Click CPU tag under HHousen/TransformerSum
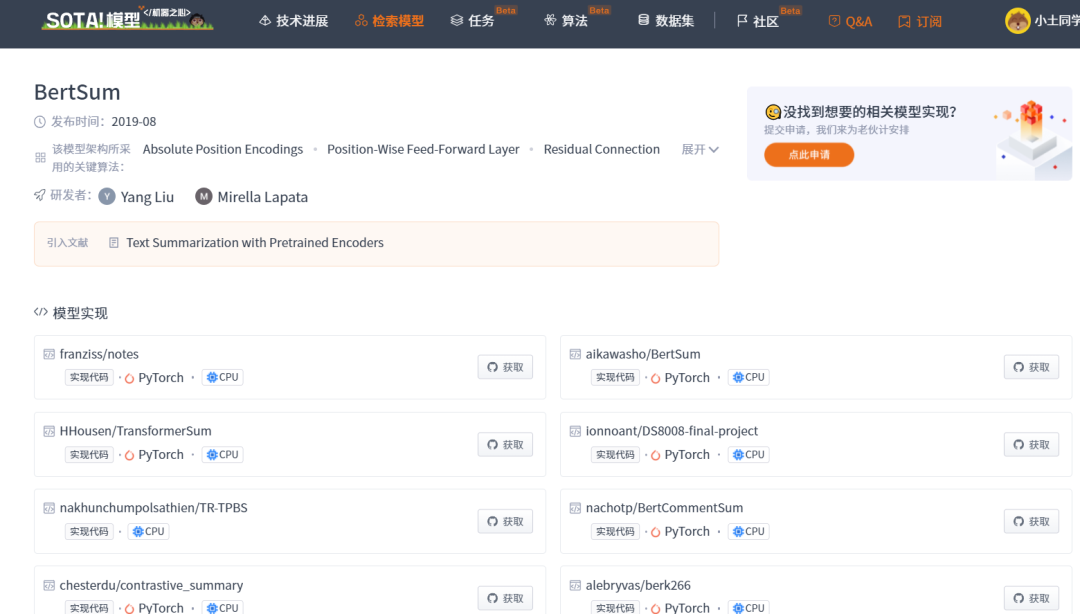This screenshot has width=1080, height=614. point(222,455)
